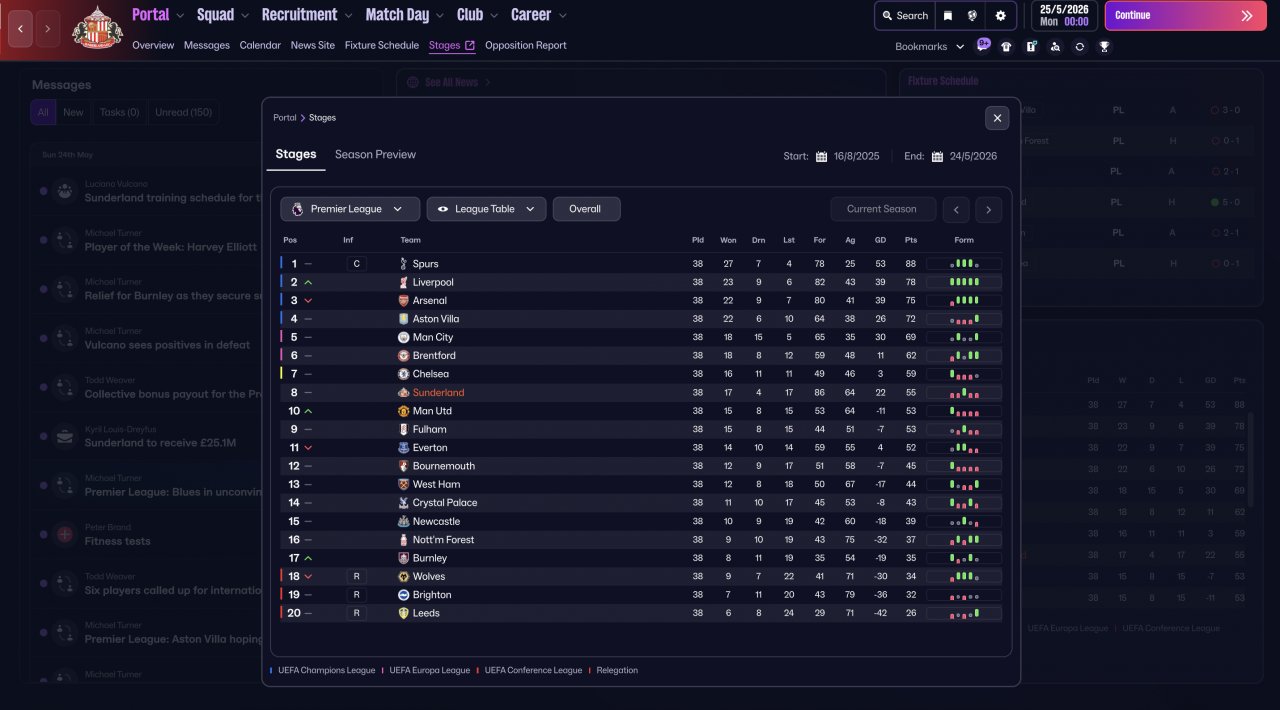The width and height of the screenshot is (1280, 710).
Task: Expand the Recruitment menu dropdown
Action: [348, 16]
